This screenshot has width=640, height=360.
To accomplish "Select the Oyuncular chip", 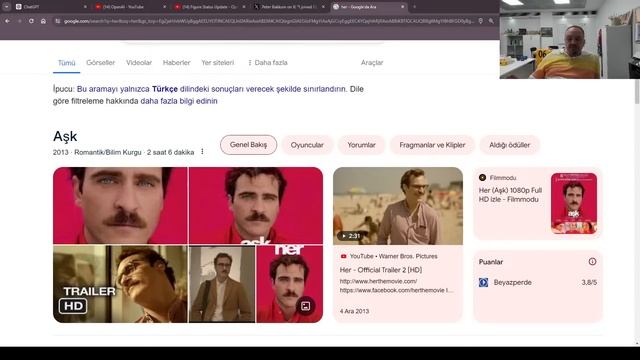I will click(307, 145).
